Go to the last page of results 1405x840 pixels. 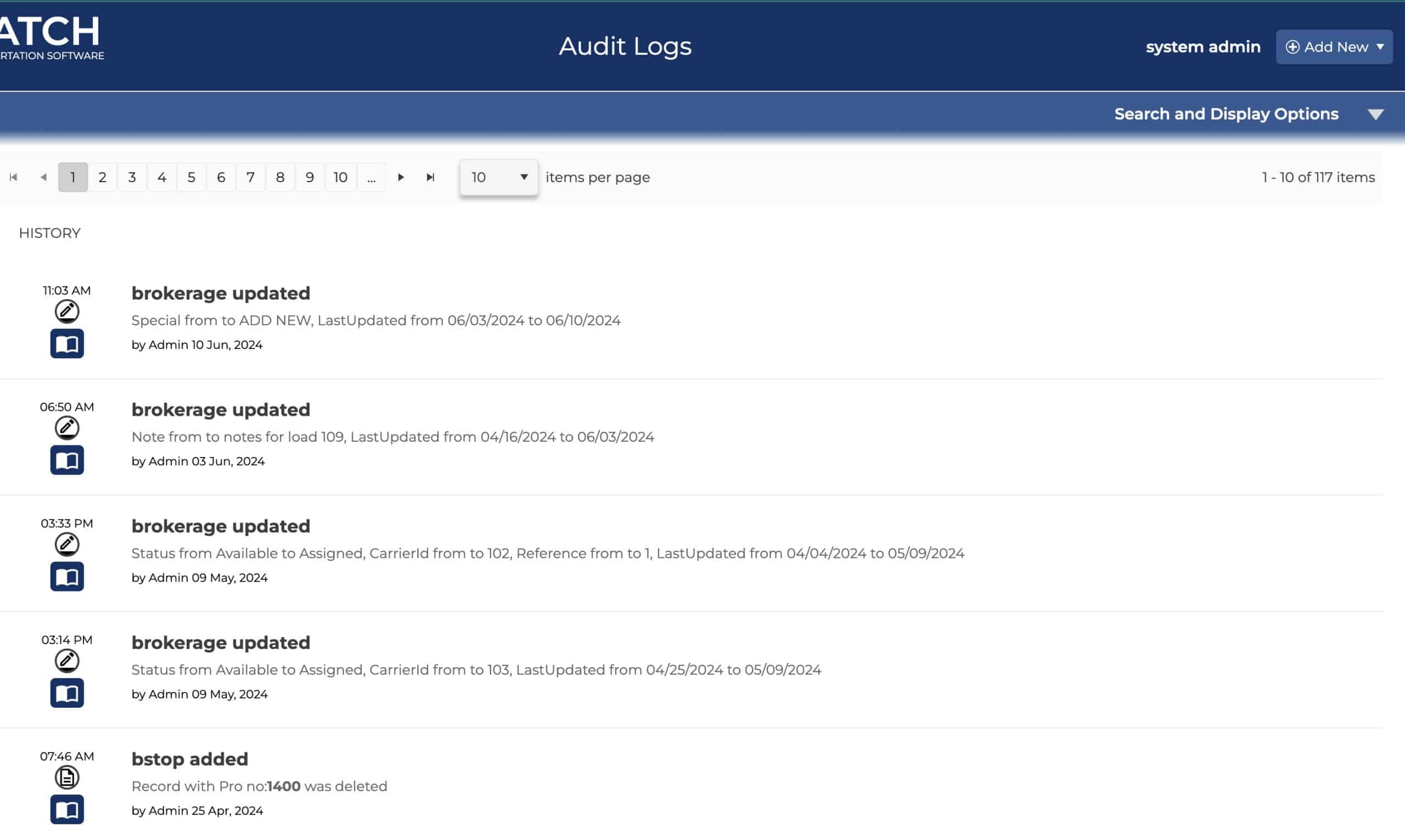click(430, 177)
